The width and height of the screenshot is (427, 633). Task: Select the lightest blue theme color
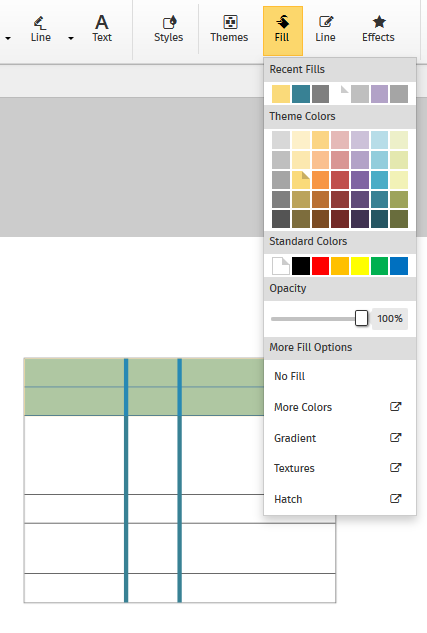point(379,140)
